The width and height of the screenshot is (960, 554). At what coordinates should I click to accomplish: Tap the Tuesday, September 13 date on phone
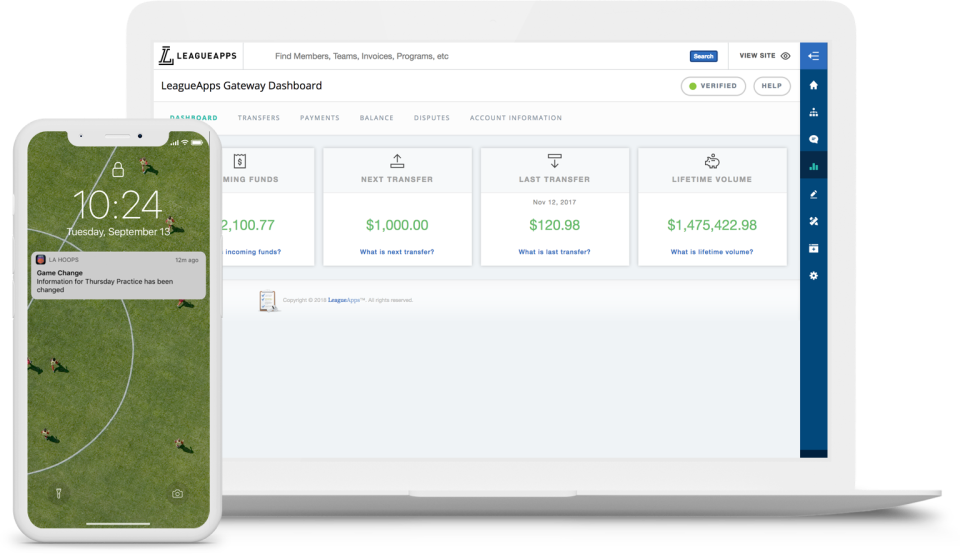pyautogui.click(x=118, y=232)
